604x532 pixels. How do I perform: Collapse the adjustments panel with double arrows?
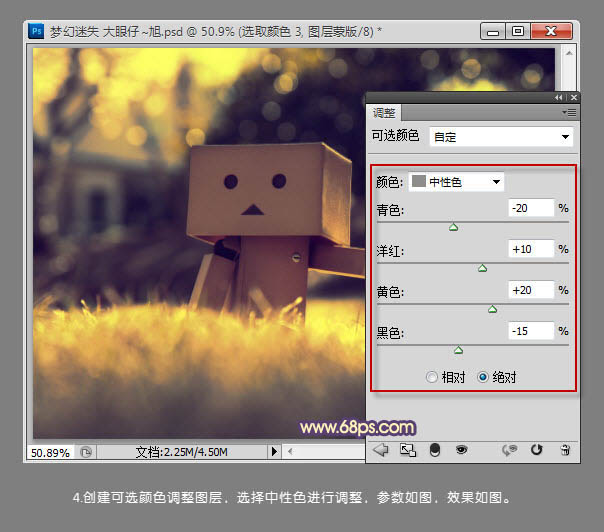tap(558, 98)
